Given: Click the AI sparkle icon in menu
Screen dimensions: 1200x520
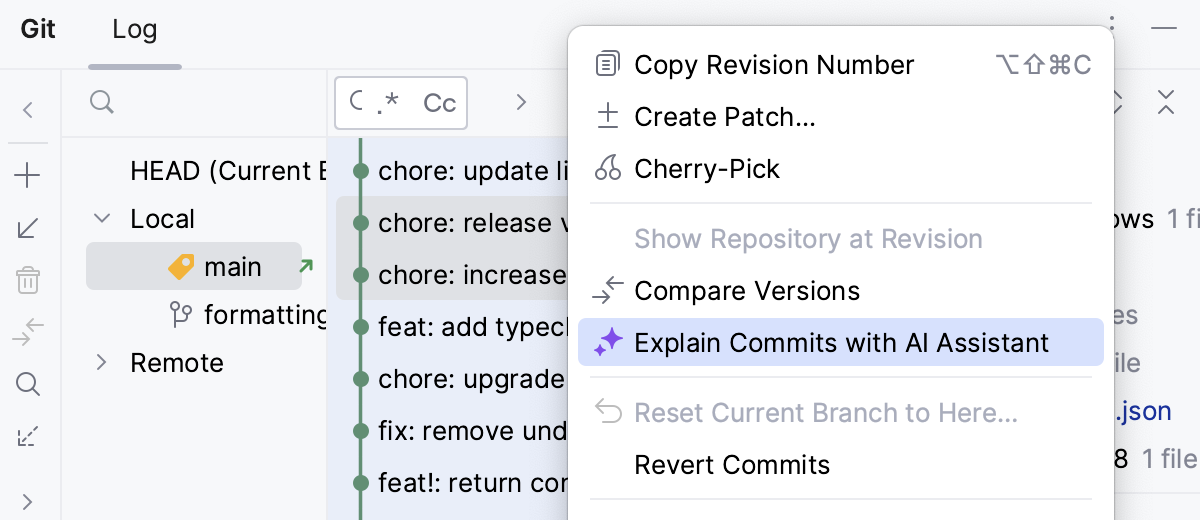Looking at the screenshot, I should [608, 343].
